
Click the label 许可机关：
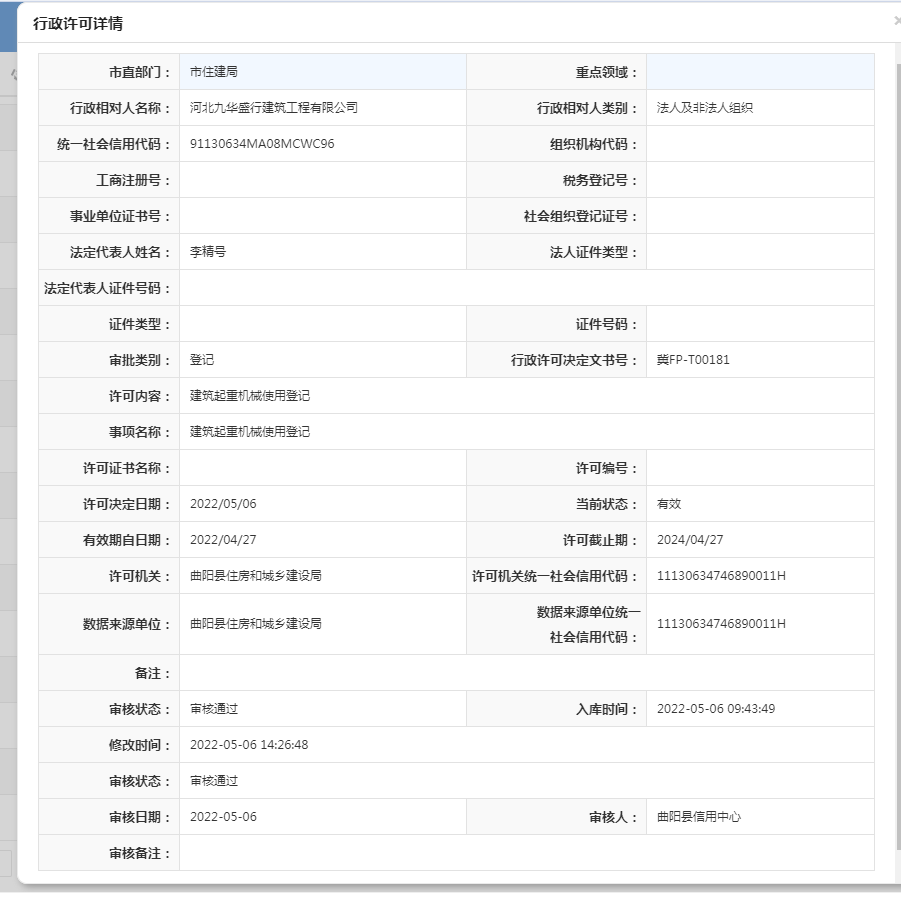point(140,576)
